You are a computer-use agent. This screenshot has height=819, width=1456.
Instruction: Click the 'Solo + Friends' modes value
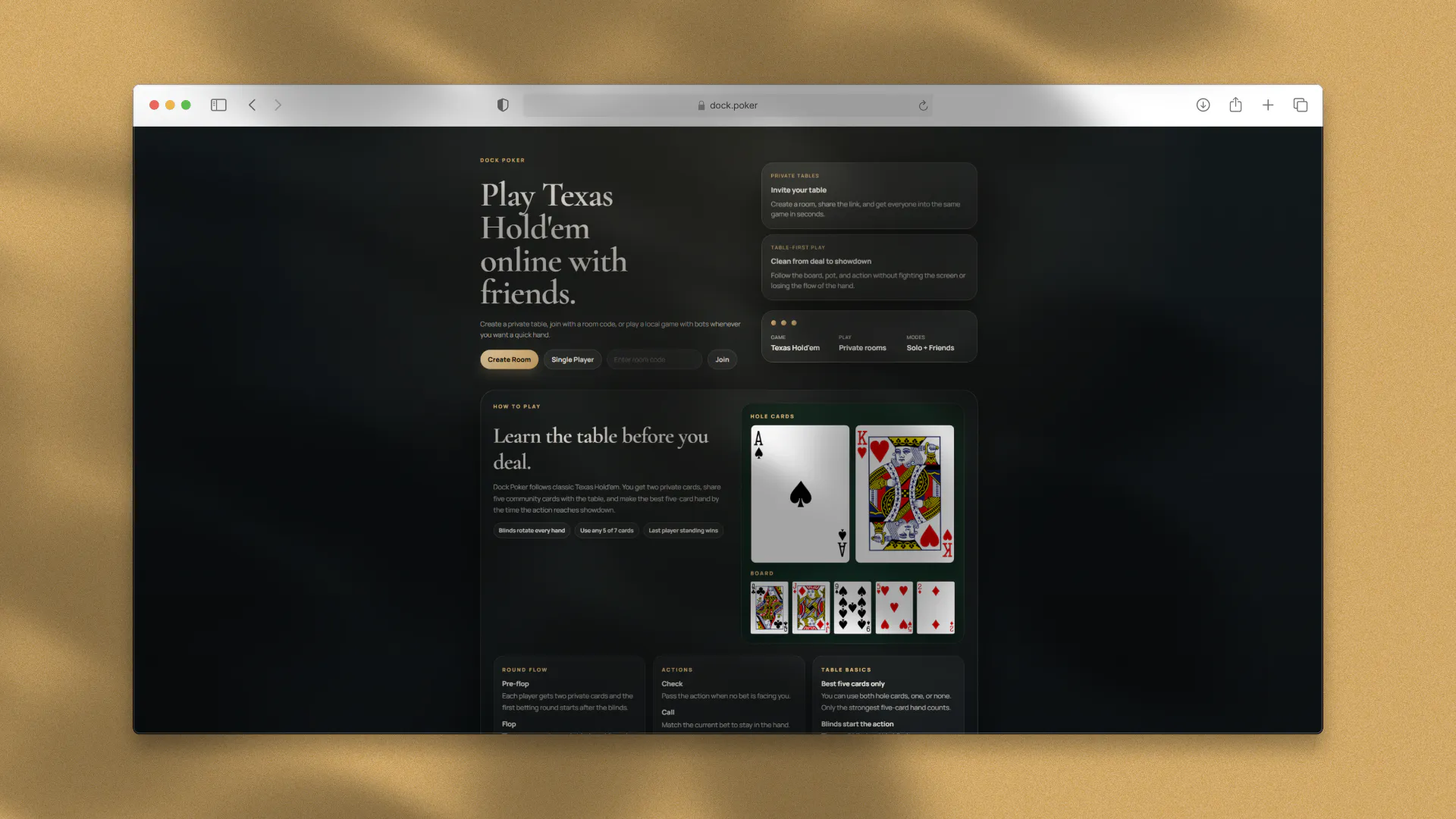(930, 348)
